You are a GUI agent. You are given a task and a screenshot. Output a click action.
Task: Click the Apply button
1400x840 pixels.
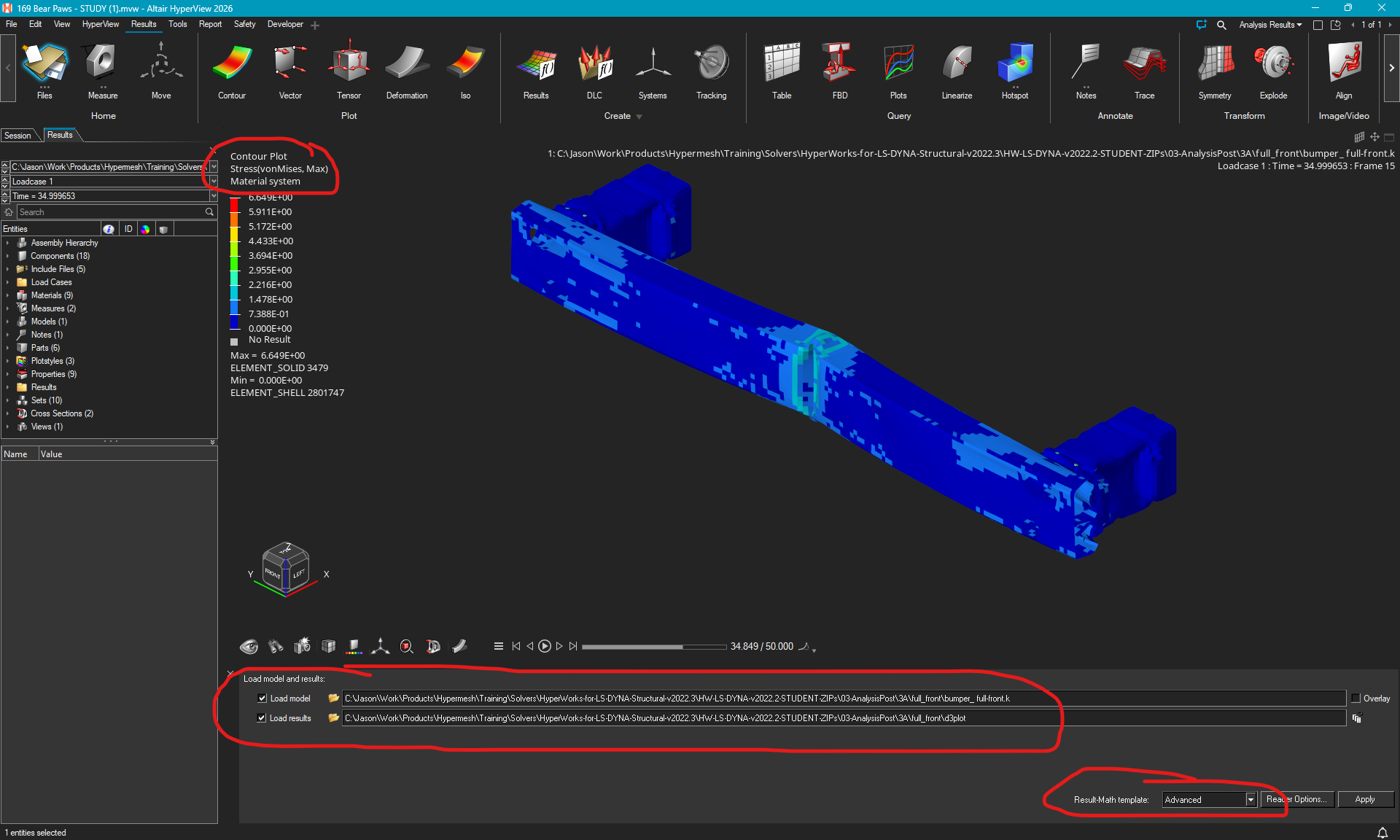point(1364,799)
